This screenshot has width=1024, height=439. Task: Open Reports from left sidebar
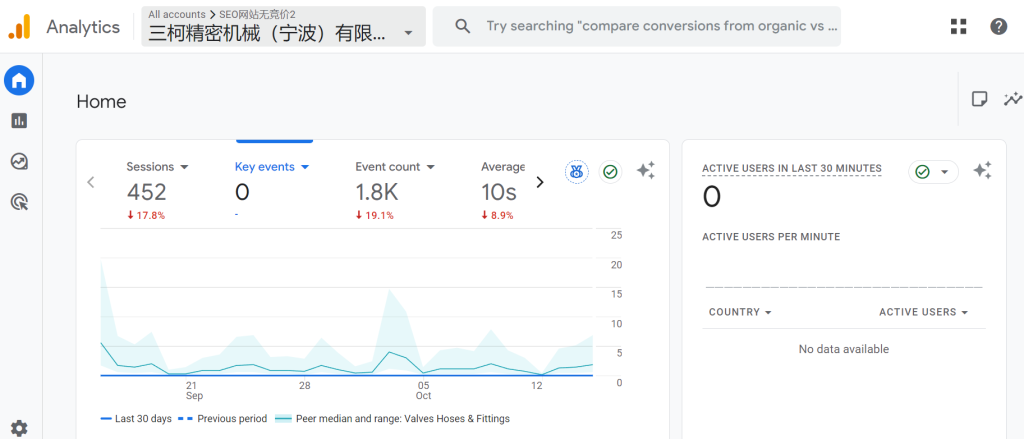coord(19,121)
